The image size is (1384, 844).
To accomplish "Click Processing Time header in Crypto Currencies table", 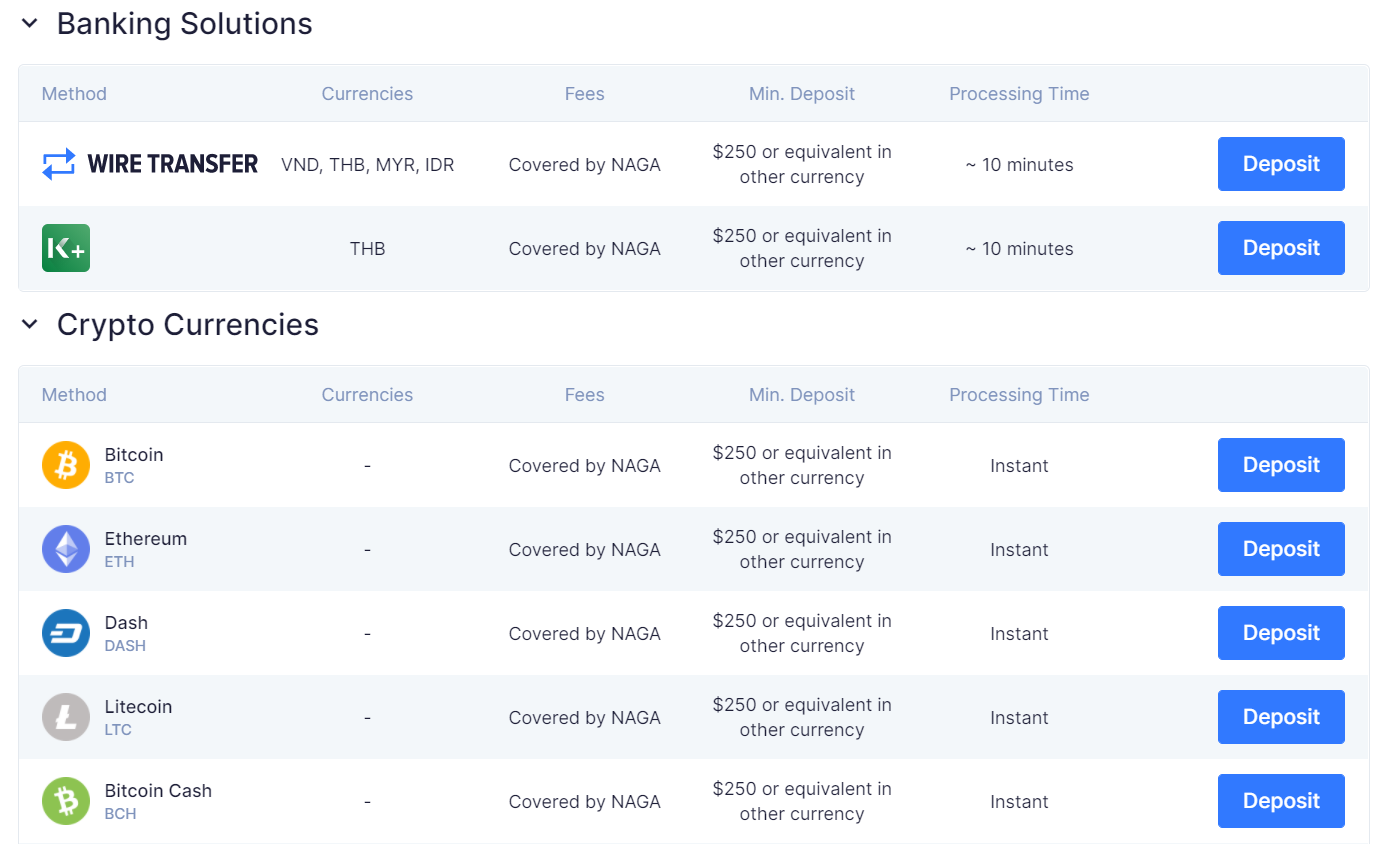I will [1019, 395].
